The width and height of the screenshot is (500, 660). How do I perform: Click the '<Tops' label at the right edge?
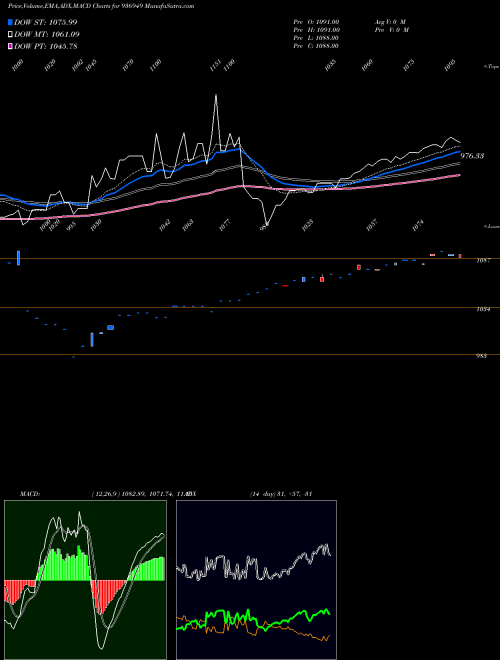coord(492,67)
